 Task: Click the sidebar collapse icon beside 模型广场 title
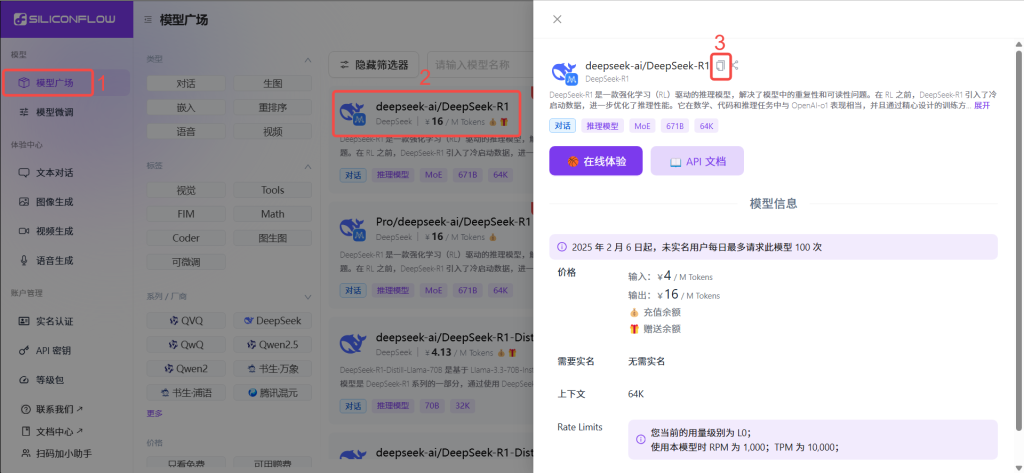tap(149, 20)
